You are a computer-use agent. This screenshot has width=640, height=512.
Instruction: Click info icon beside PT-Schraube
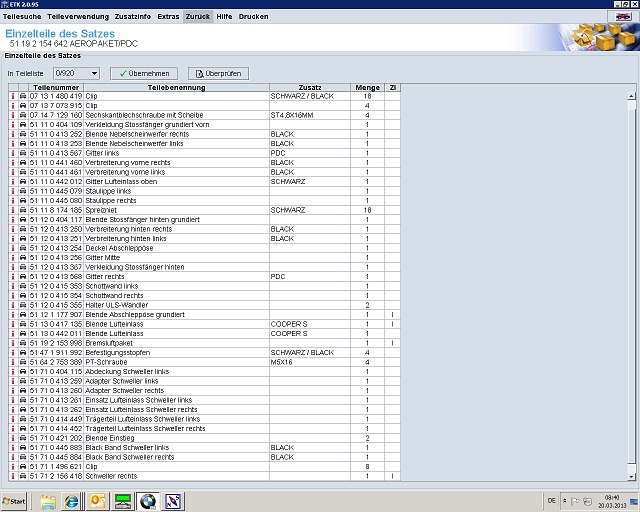[x=13, y=361]
